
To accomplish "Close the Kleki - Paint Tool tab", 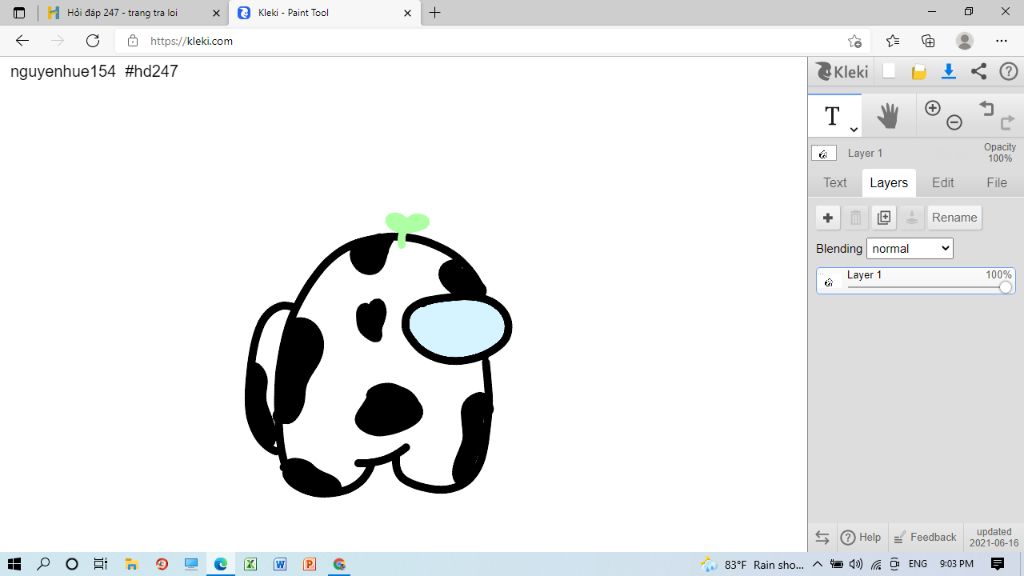I will [x=408, y=12].
